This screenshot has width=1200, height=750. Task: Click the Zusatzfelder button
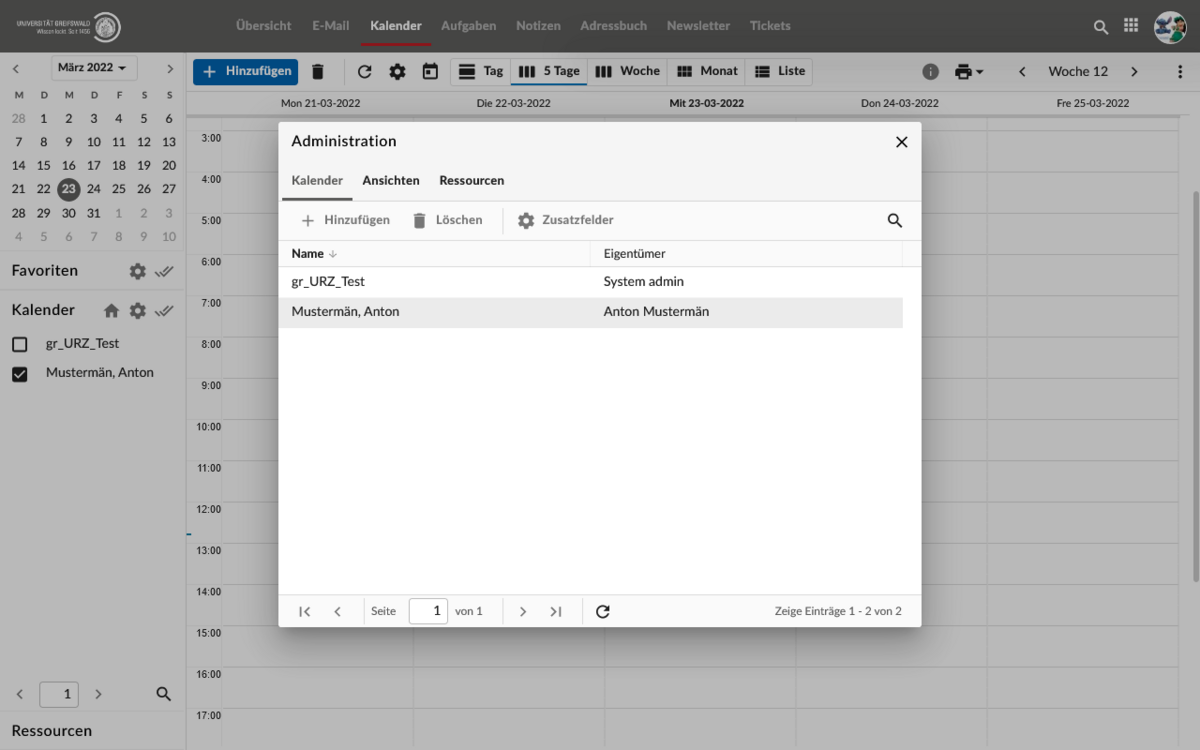coord(565,220)
